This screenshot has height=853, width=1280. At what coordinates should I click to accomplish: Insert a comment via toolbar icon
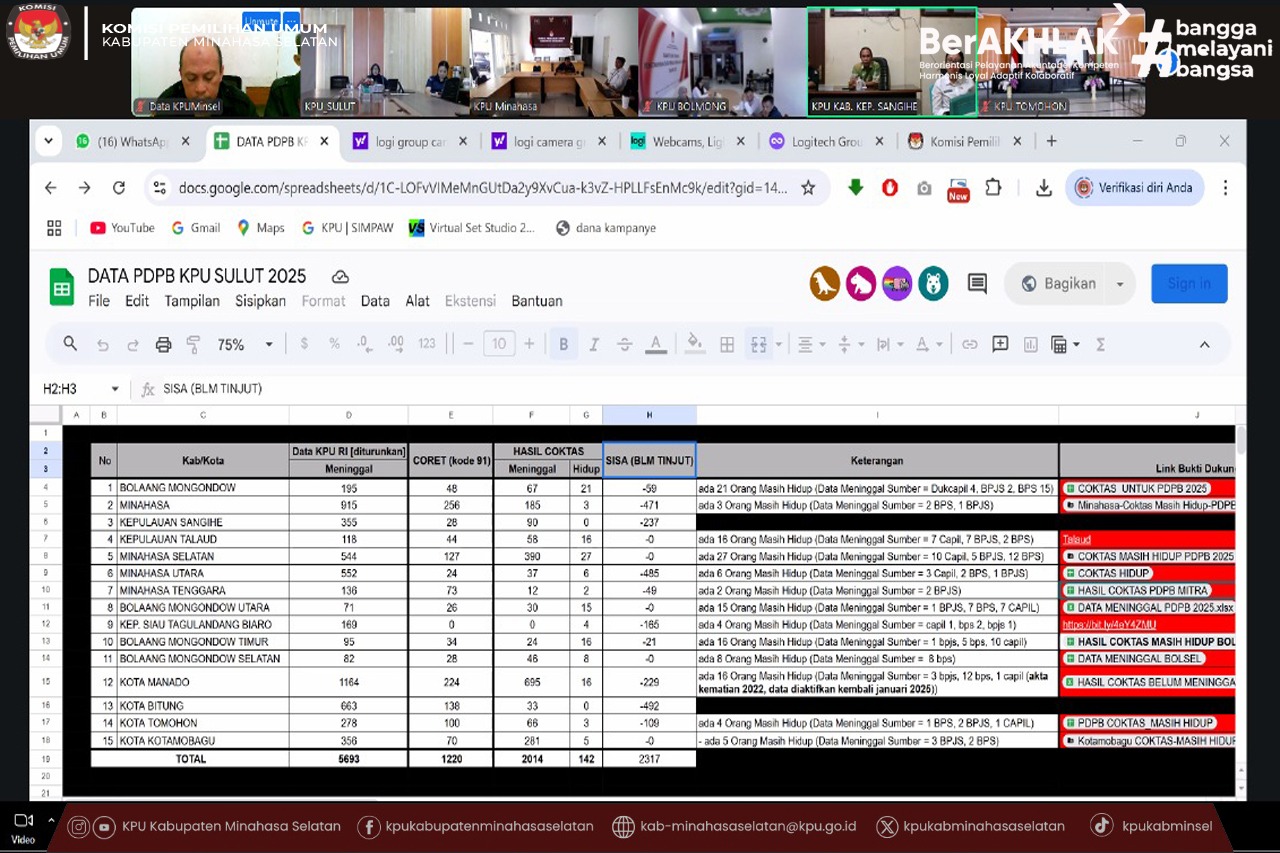(1000, 344)
